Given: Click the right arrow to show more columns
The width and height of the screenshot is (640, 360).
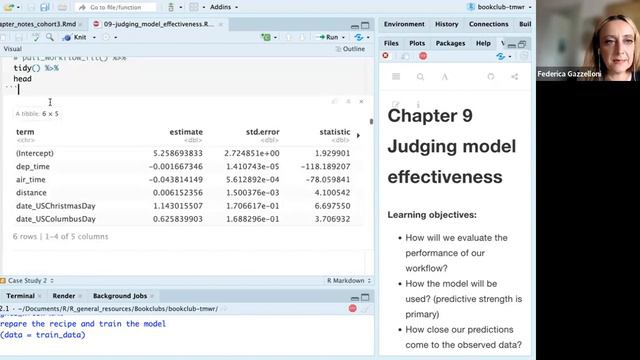Looking at the screenshot, I should [x=358, y=136].
